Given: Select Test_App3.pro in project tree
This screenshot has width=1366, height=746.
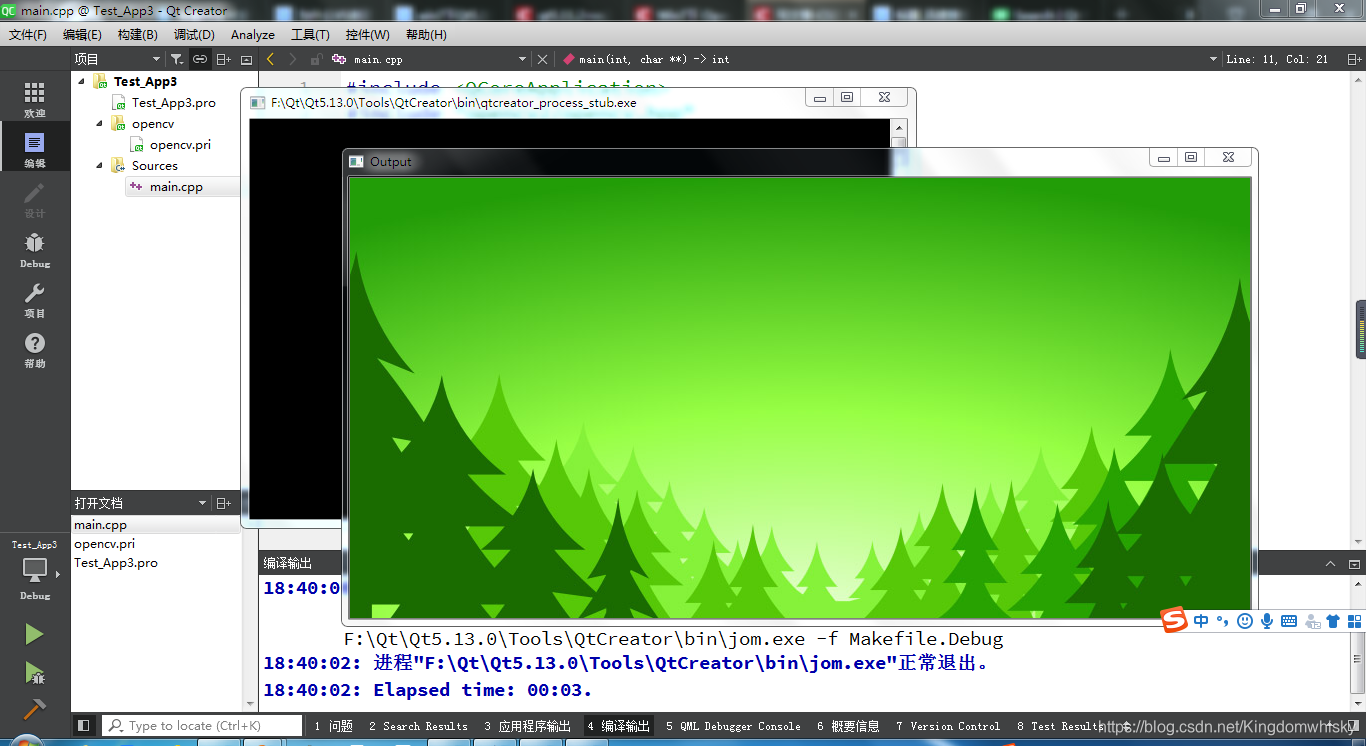Looking at the screenshot, I should click(x=173, y=103).
